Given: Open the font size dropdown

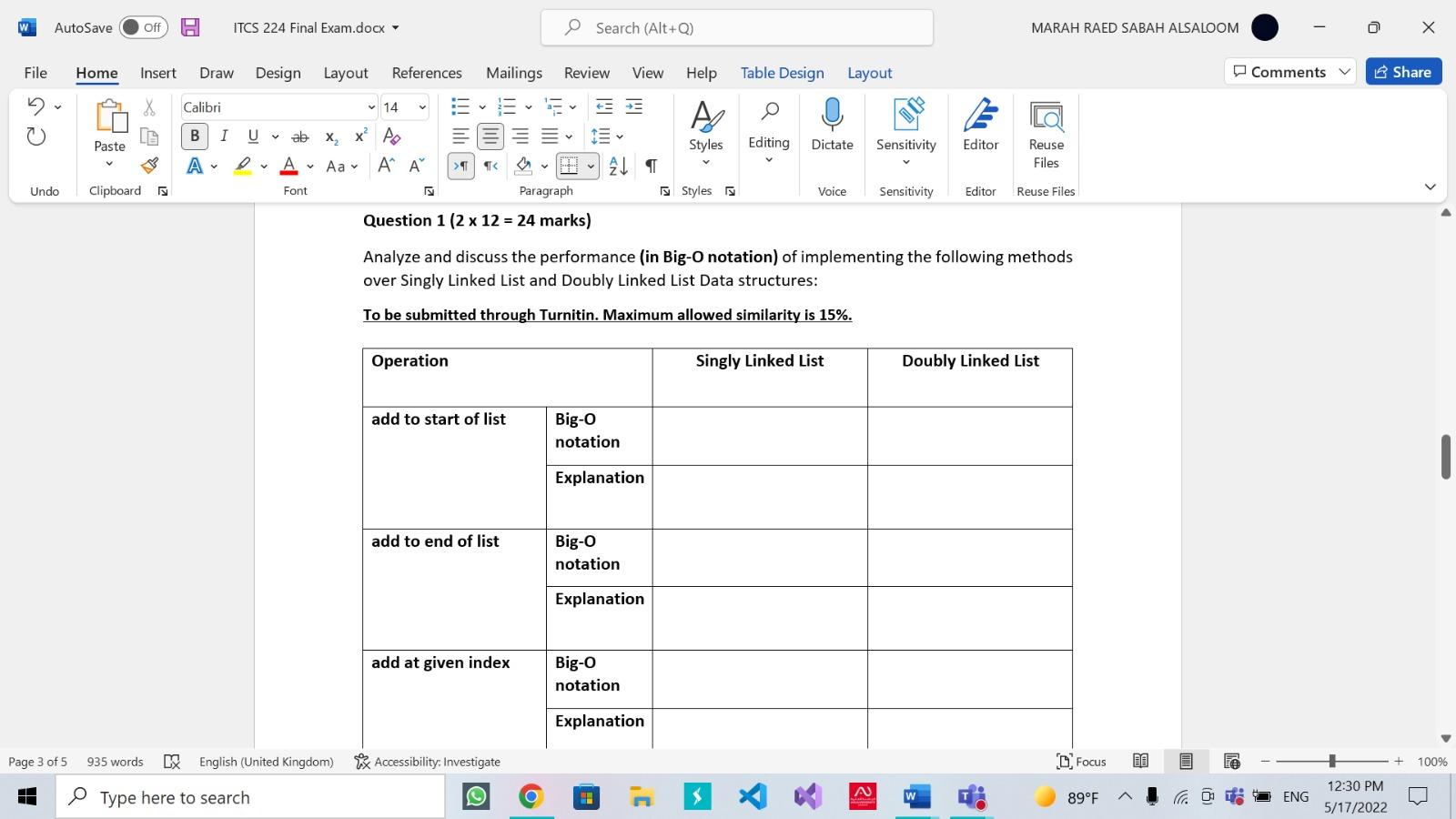Looking at the screenshot, I should (422, 107).
